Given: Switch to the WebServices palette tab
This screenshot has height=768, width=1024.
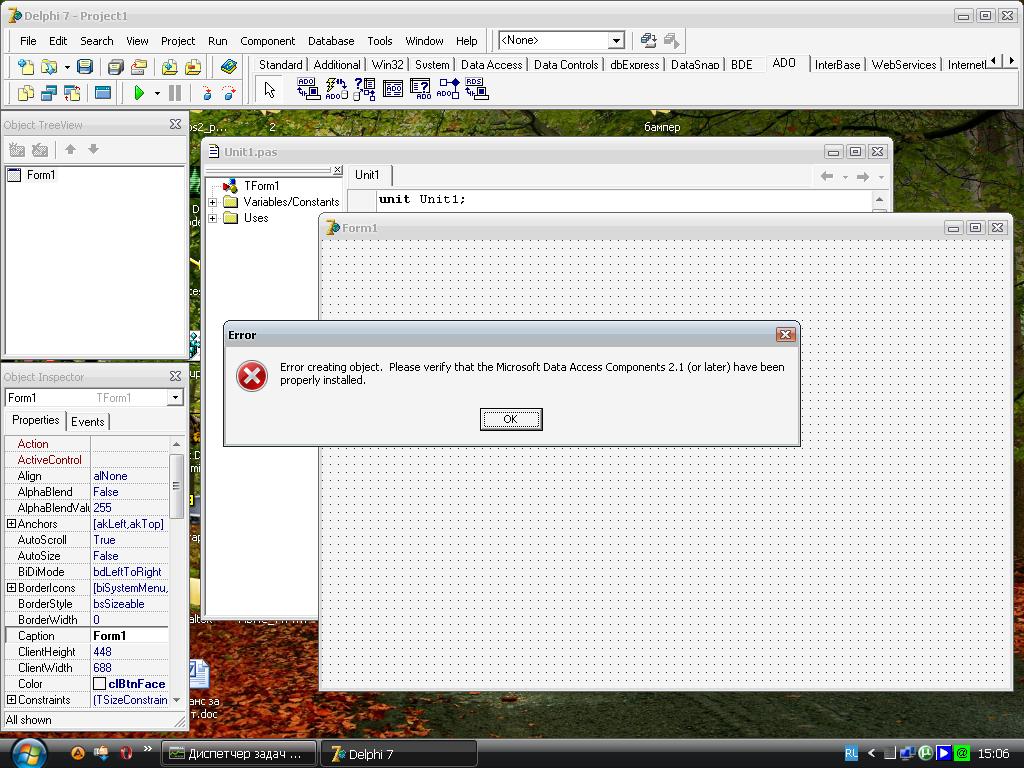Looking at the screenshot, I should click(903, 64).
